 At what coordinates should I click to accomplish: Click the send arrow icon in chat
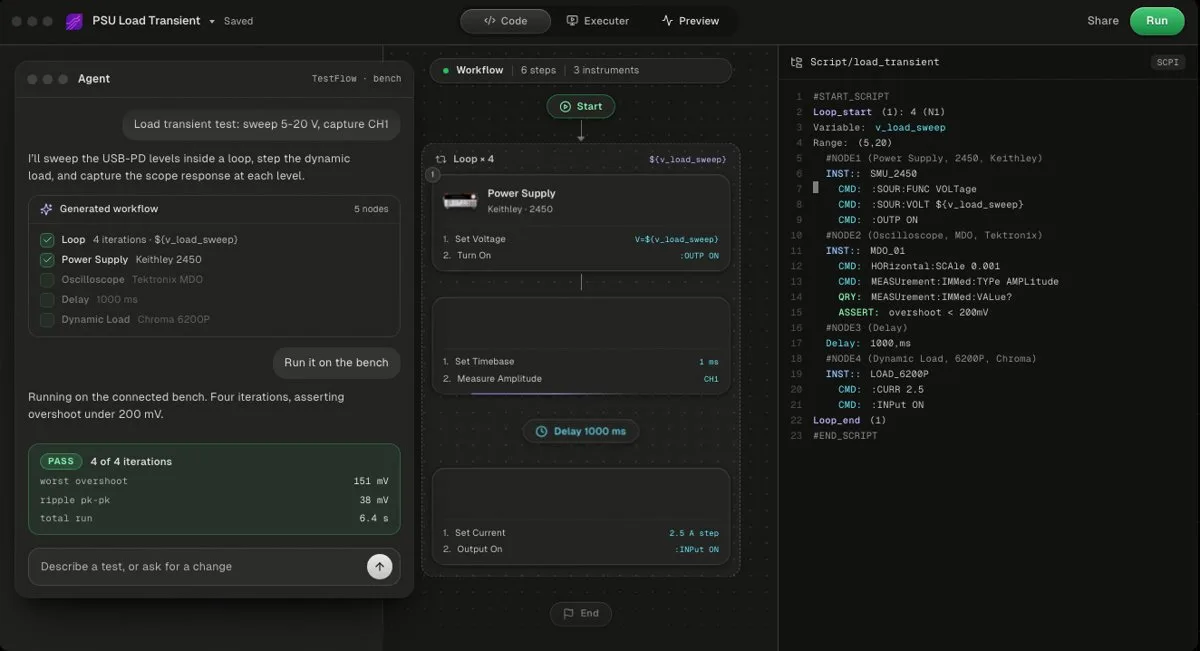pyautogui.click(x=379, y=566)
